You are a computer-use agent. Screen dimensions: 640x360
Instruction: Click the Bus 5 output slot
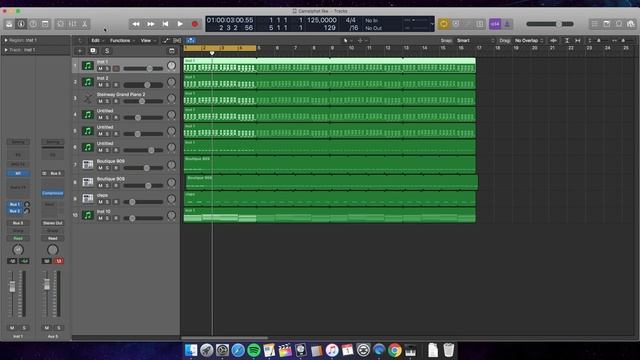click(18, 223)
